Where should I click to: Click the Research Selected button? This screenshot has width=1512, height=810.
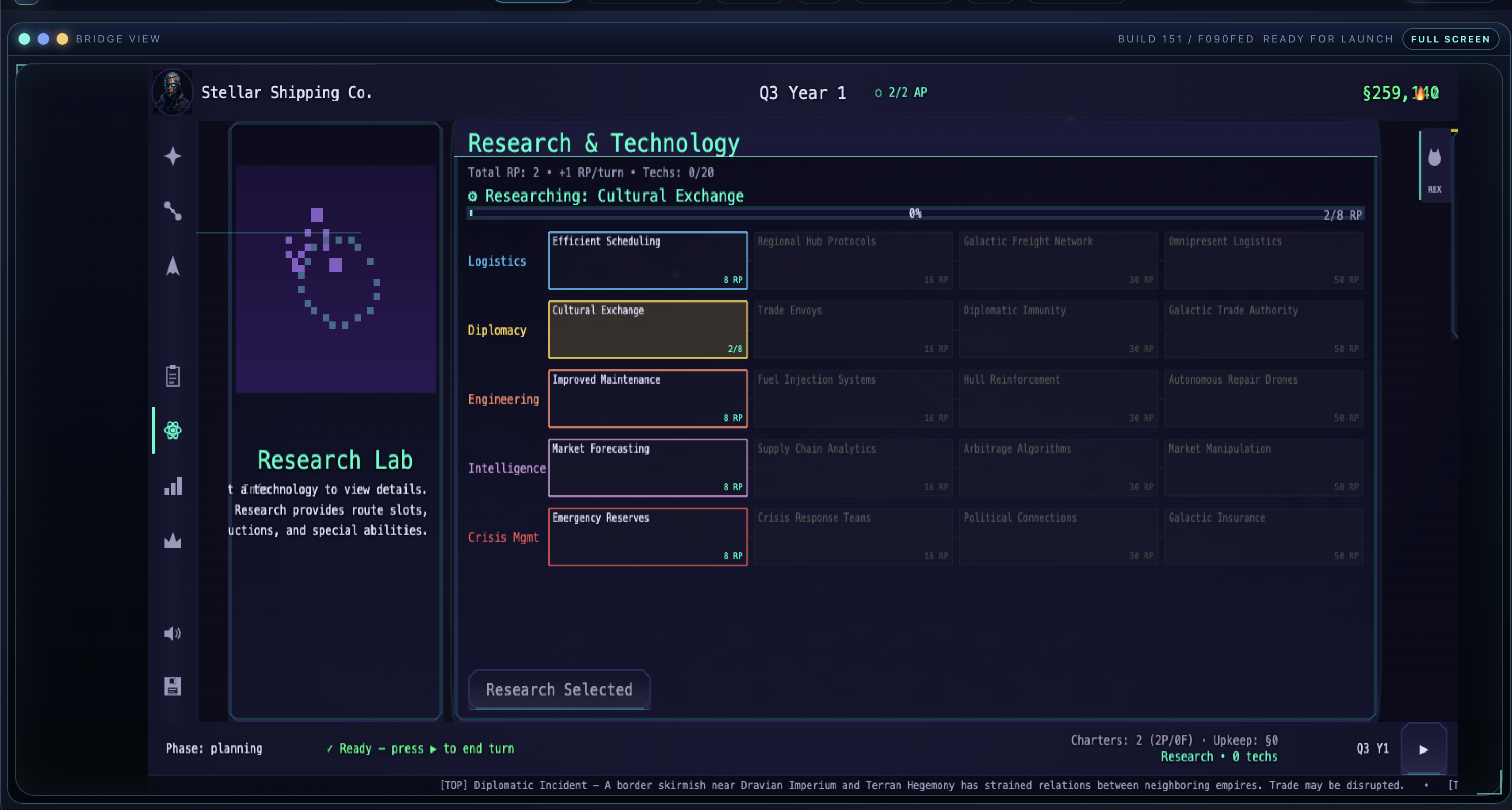(x=559, y=689)
